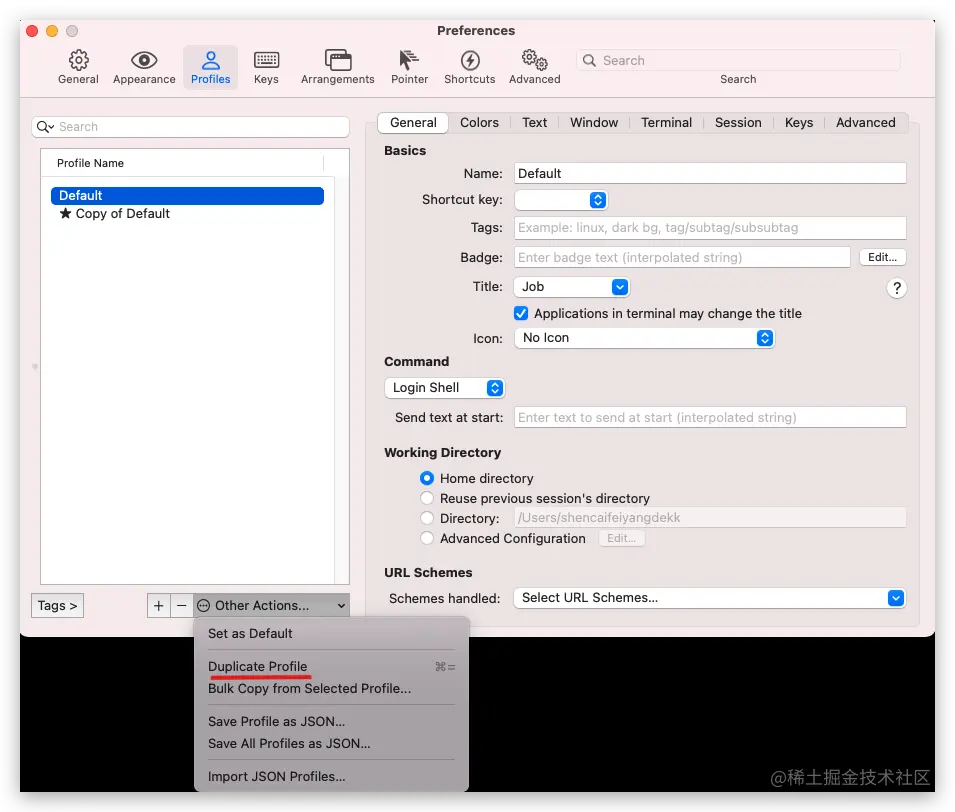The width and height of the screenshot is (955, 812).
Task: Choose Bulk Copy from Selected Profile
Action: tap(331, 688)
